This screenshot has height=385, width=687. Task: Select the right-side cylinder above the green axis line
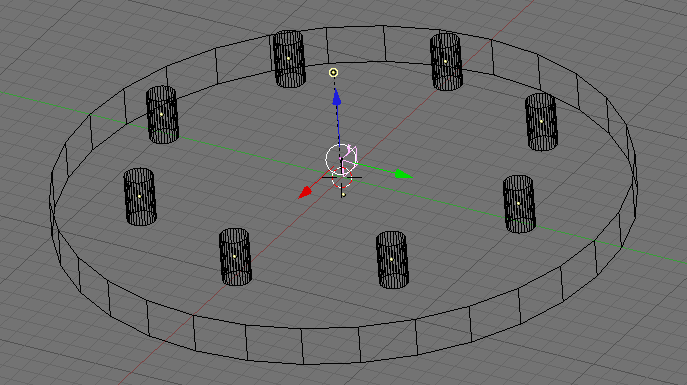(x=541, y=122)
